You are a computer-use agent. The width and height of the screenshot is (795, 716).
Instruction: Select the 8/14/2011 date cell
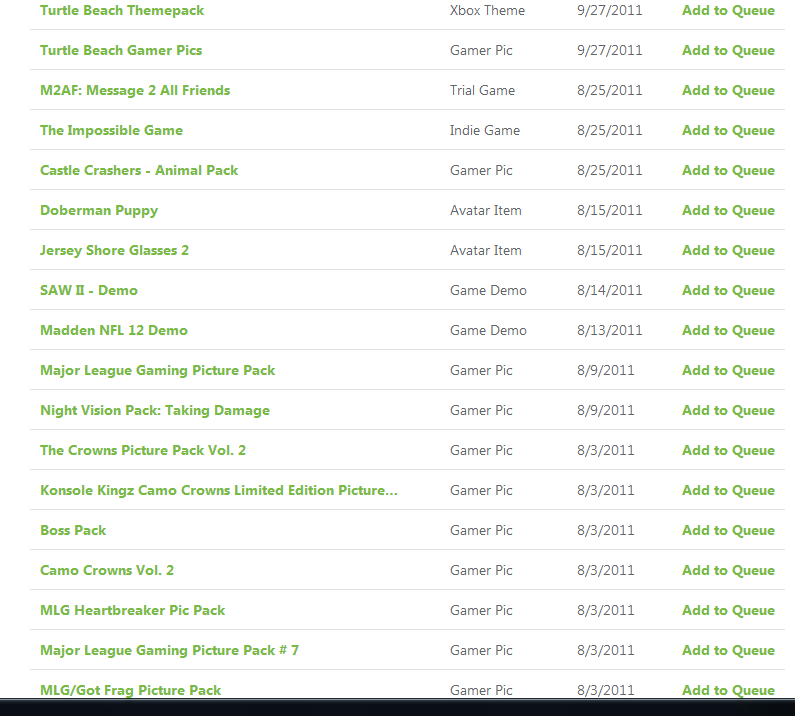(x=609, y=291)
